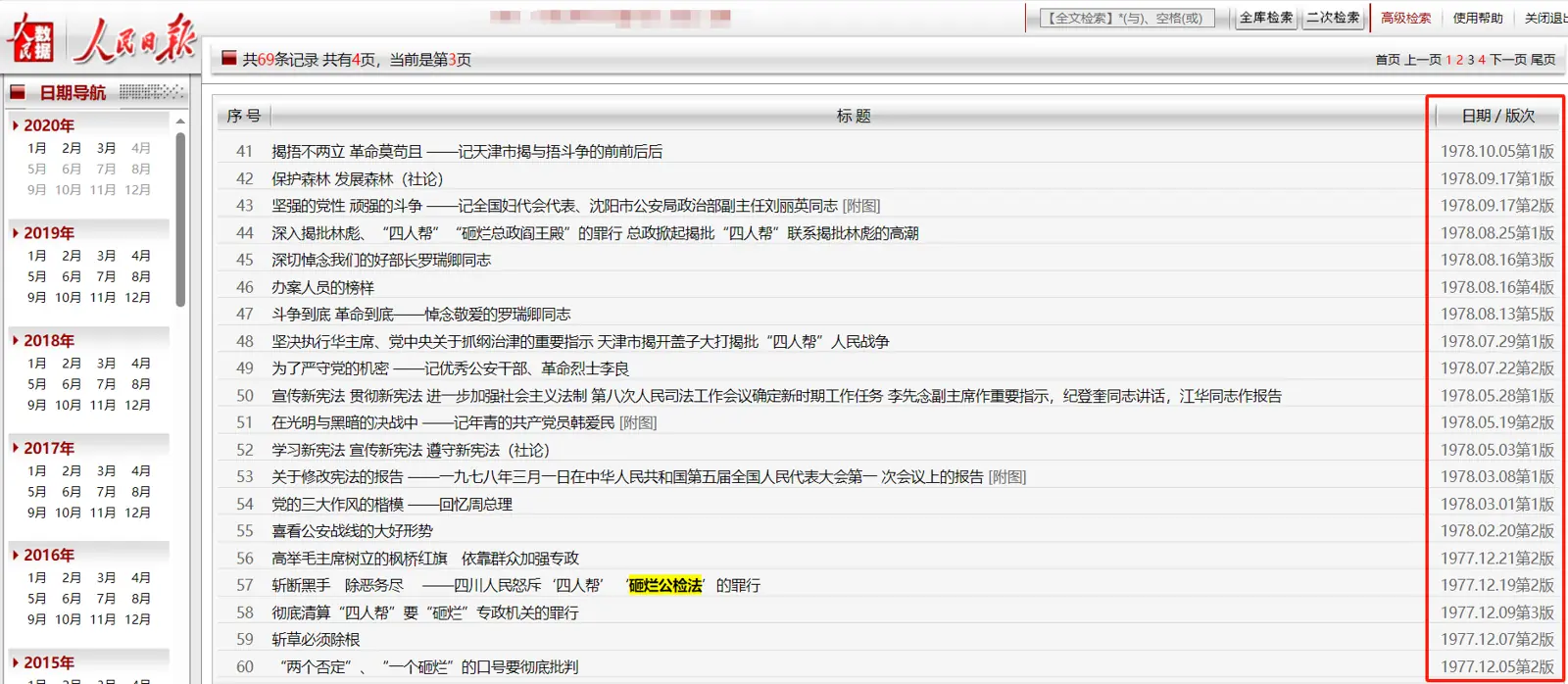
Task: Select 10月 under 2018年
Action: pyautogui.click(x=68, y=405)
